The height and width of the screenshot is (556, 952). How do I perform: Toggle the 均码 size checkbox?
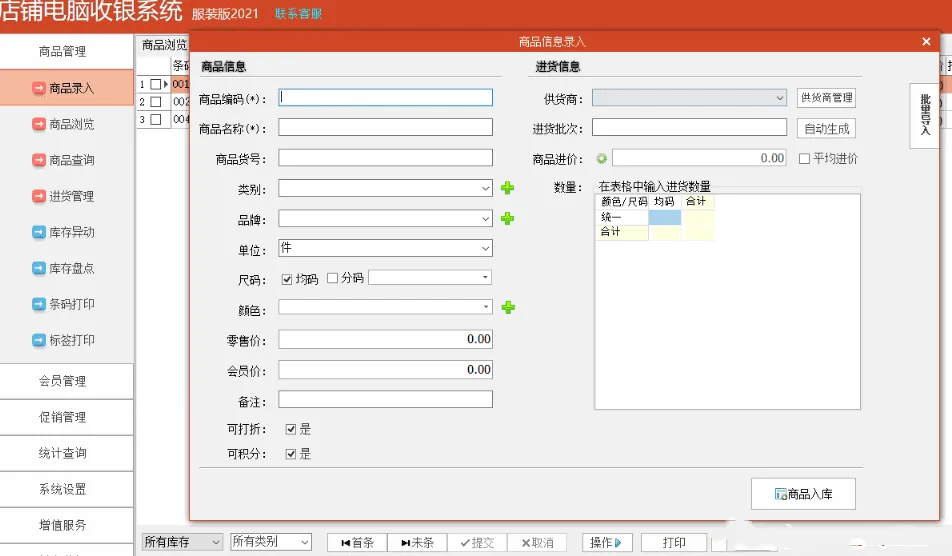287,279
